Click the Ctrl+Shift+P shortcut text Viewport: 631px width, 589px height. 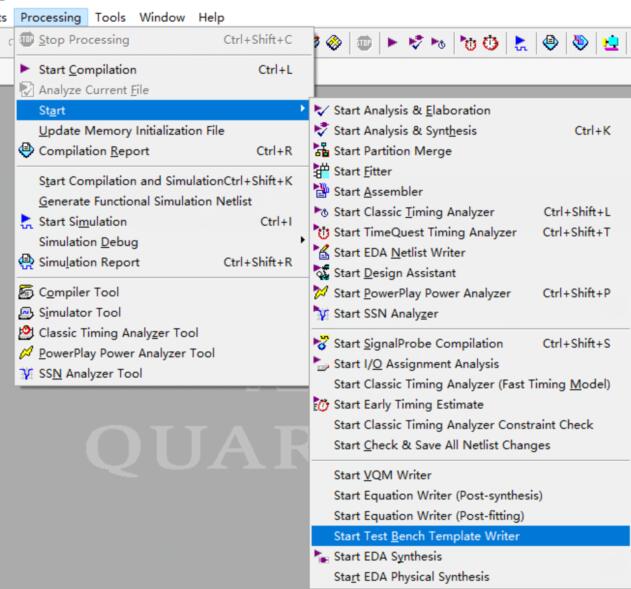tap(576, 293)
